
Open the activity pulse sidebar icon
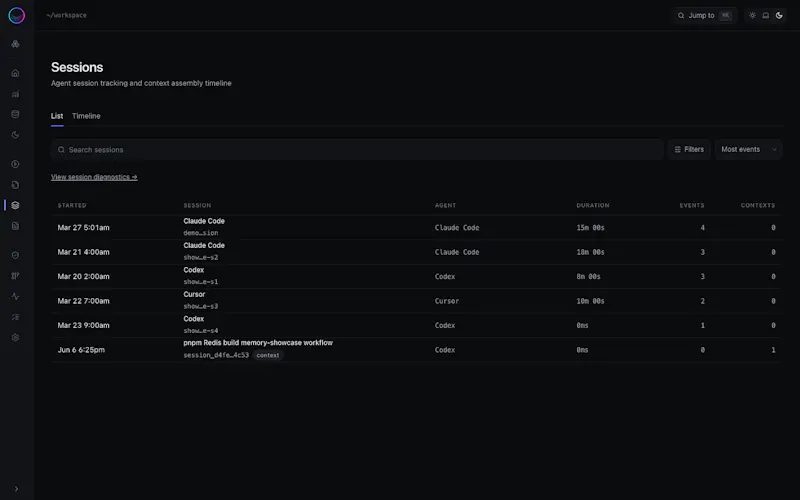(15, 296)
